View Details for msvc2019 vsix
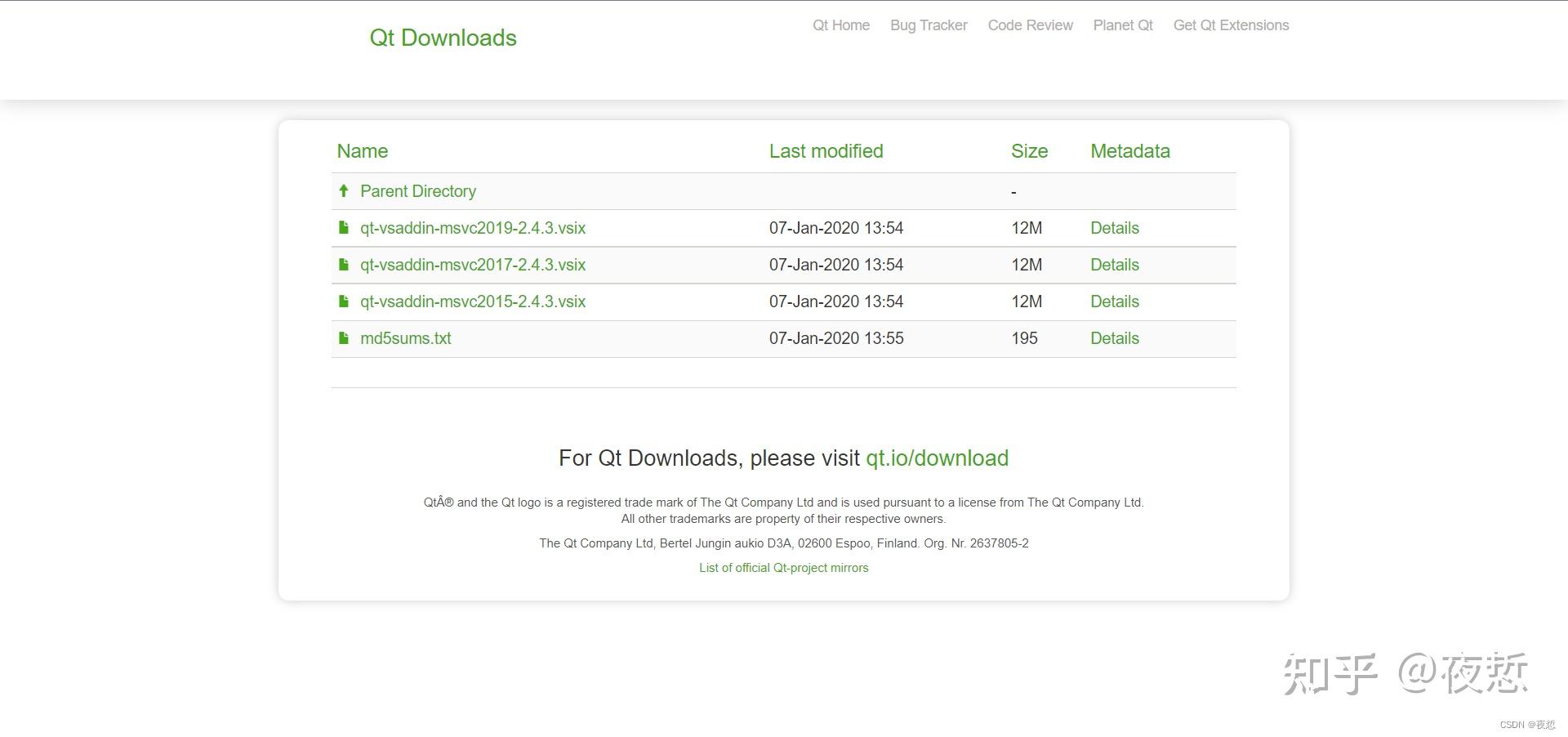 pyautogui.click(x=1115, y=228)
